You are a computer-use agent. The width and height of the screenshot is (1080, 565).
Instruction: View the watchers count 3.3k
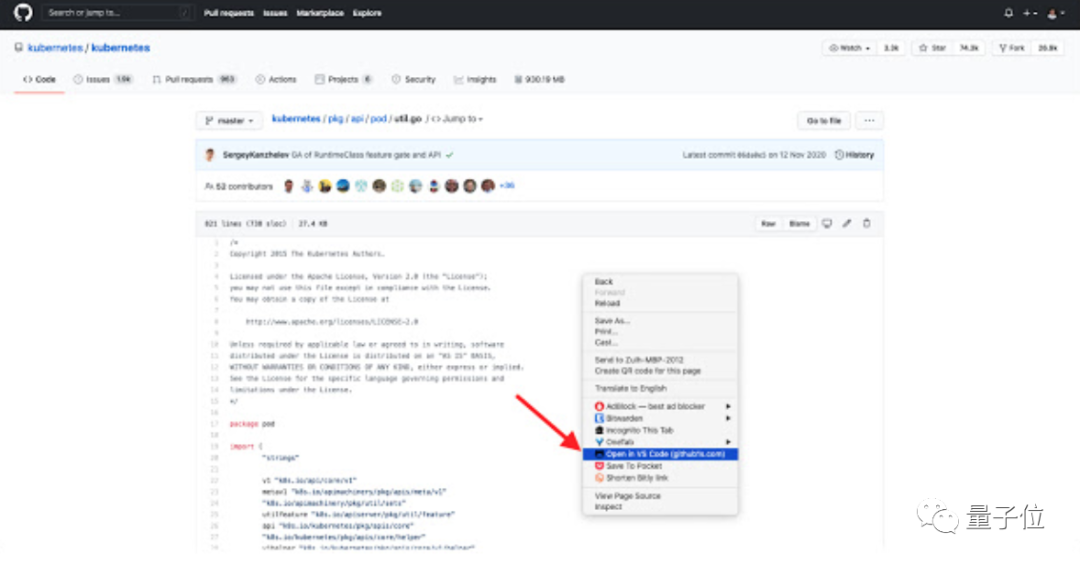(x=891, y=48)
